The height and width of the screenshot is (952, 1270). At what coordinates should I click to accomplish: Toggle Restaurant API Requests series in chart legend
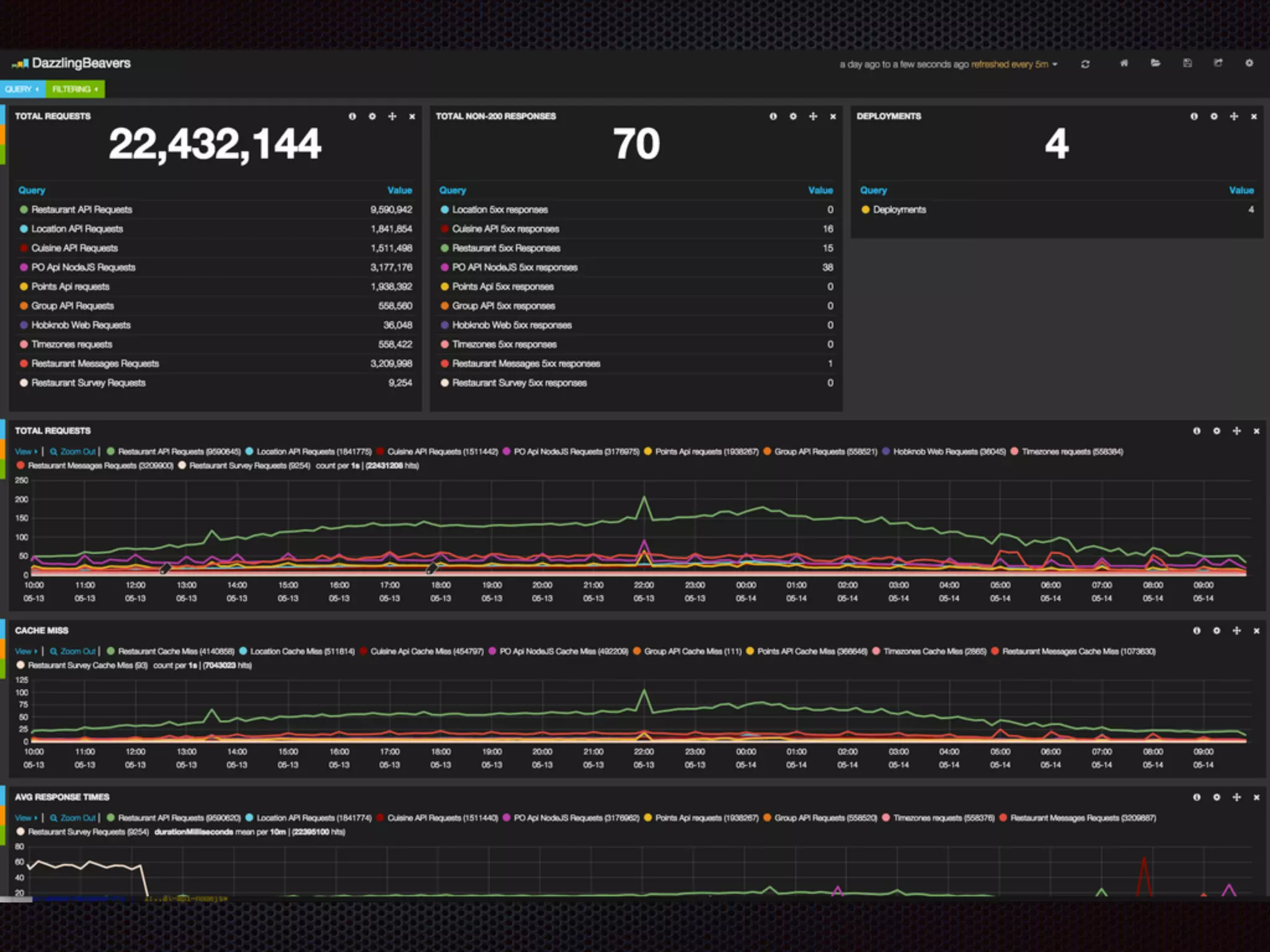pos(179,452)
